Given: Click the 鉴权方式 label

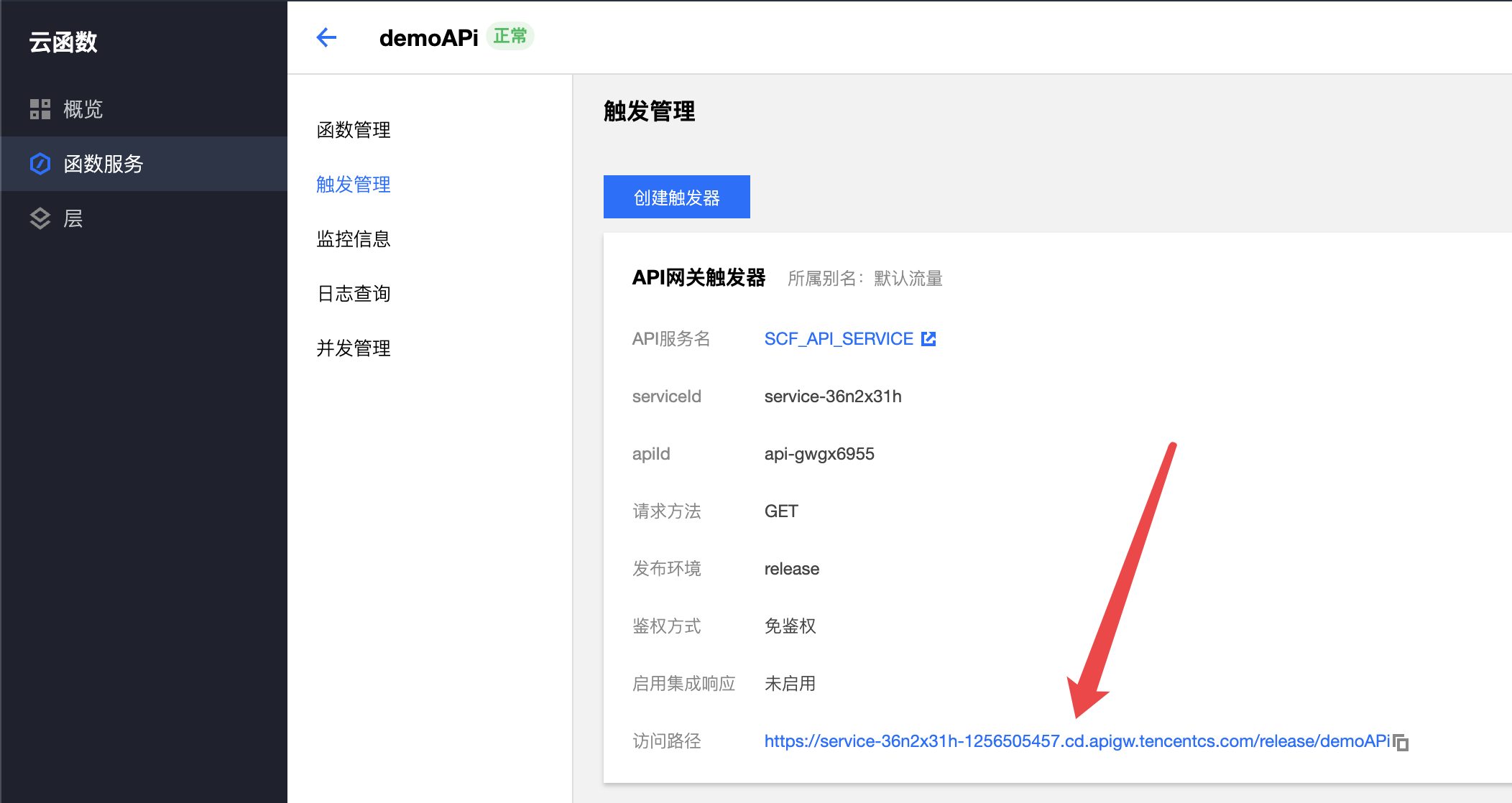Looking at the screenshot, I should pyautogui.click(x=667, y=626).
